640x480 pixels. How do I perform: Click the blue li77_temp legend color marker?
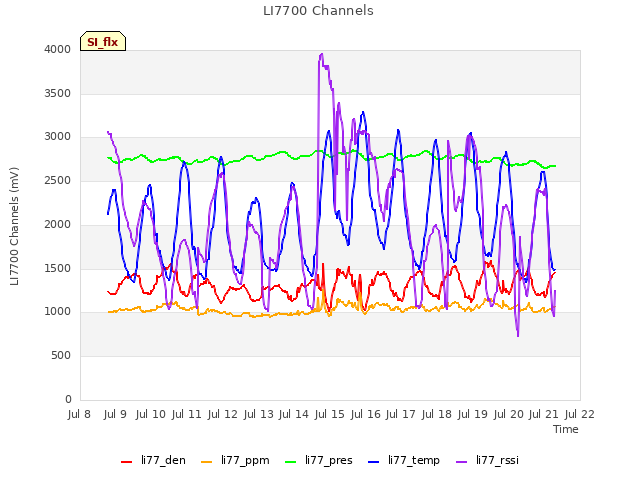coord(374,462)
